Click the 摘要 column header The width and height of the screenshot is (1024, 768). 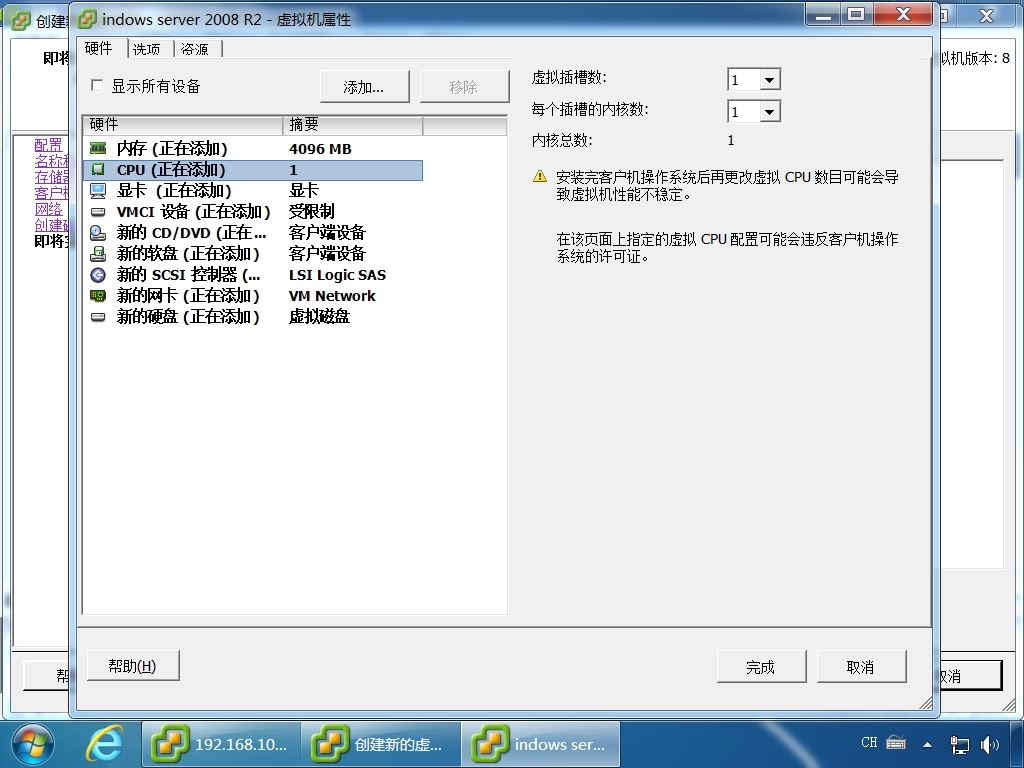[353, 125]
